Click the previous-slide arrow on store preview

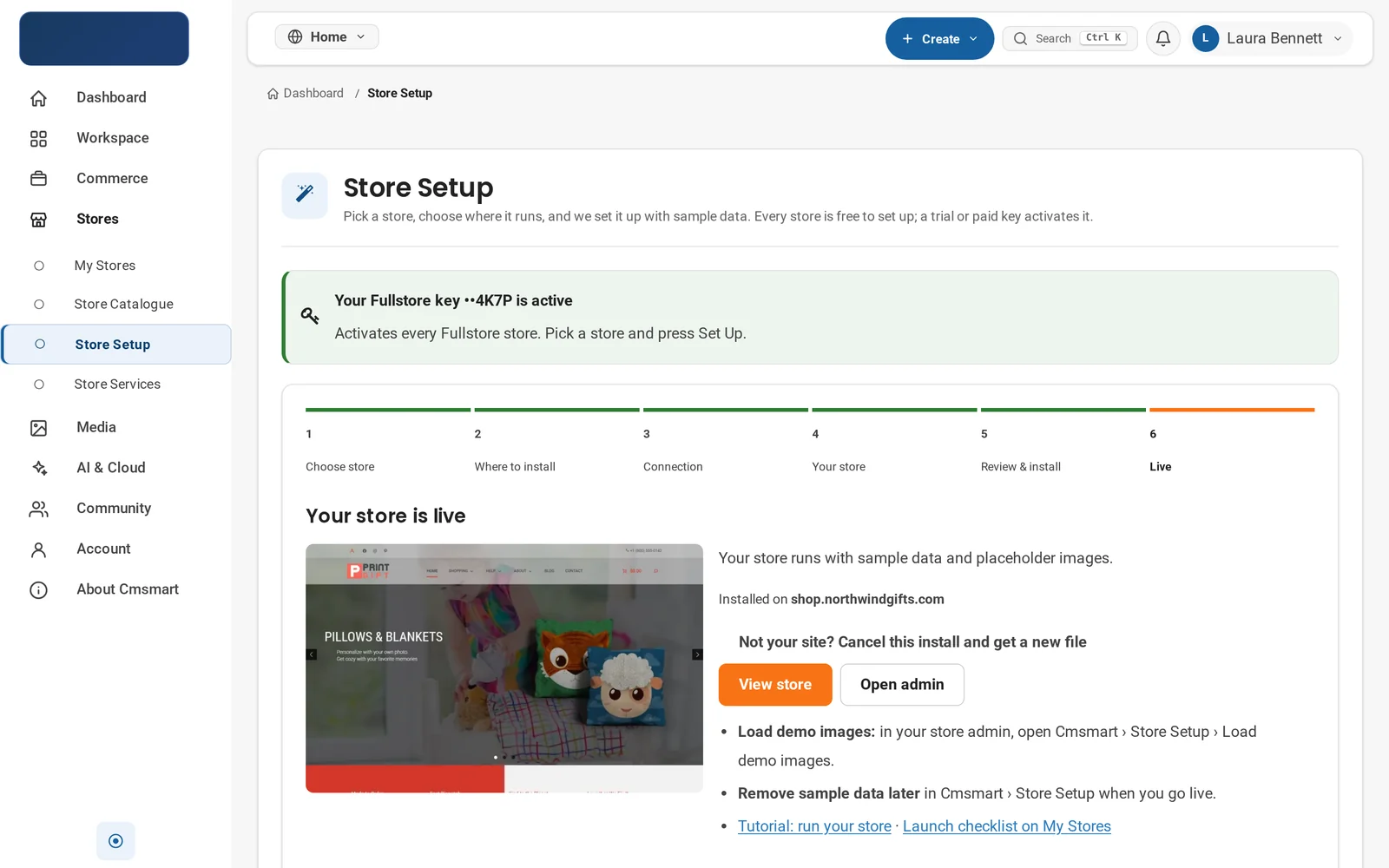pos(312,654)
